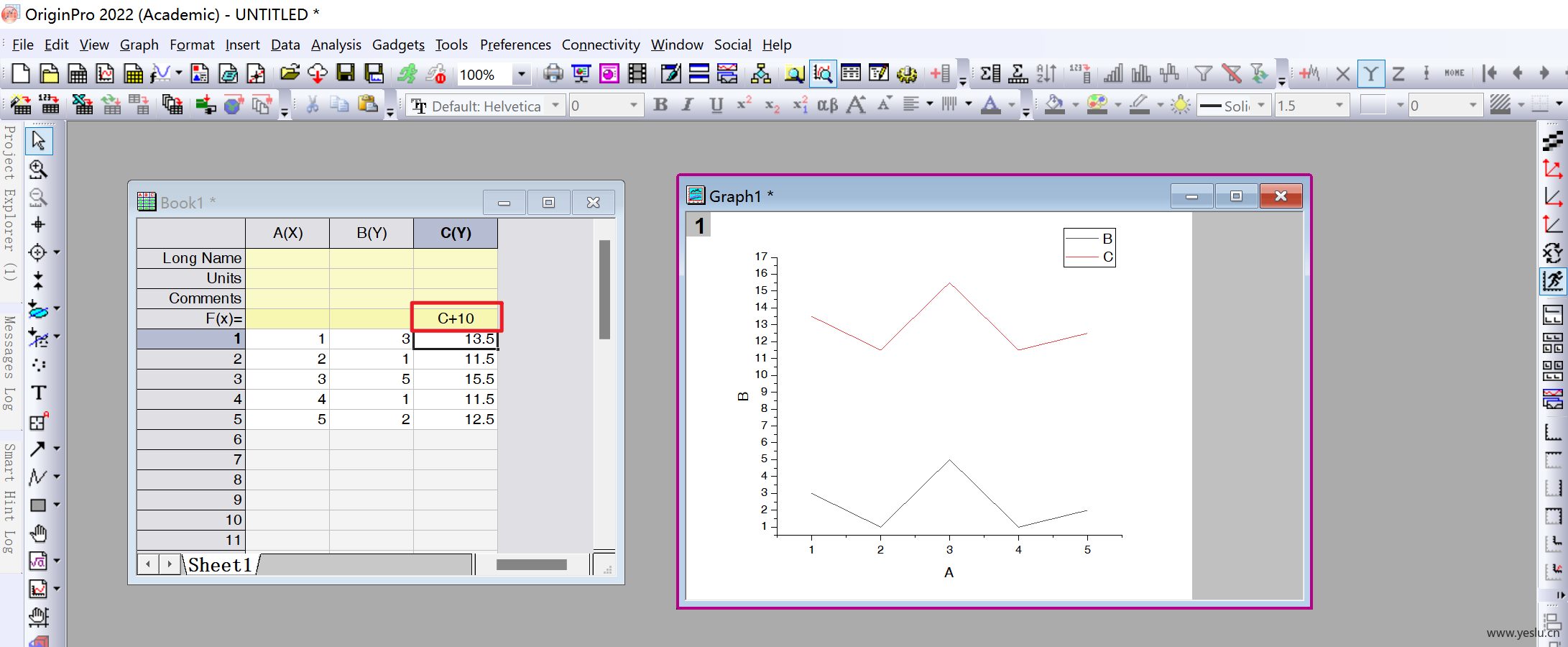The width and height of the screenshot is (1568, 647).
Task: Toggle Bold formatting
Action: tap(660, 106)
